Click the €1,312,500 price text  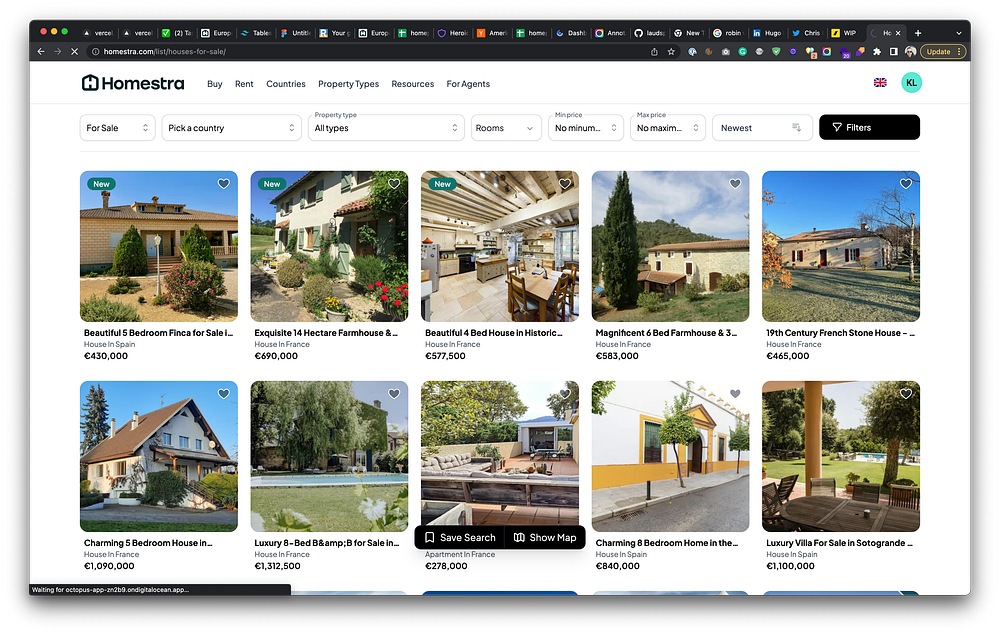(x=277, y=566)
